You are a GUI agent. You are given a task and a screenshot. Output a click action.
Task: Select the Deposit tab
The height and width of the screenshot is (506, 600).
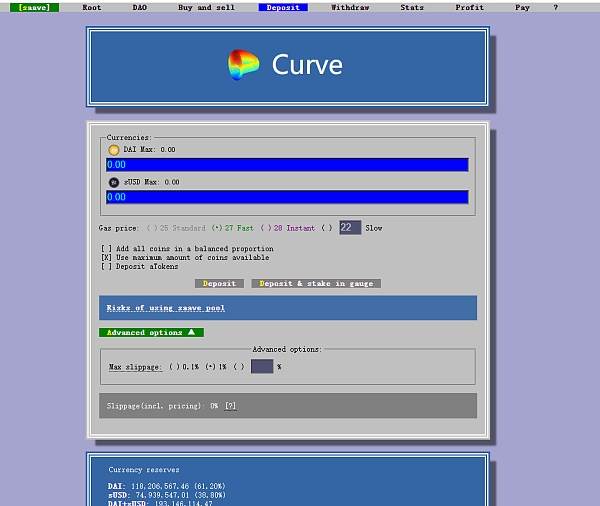[x=283, y=7]
